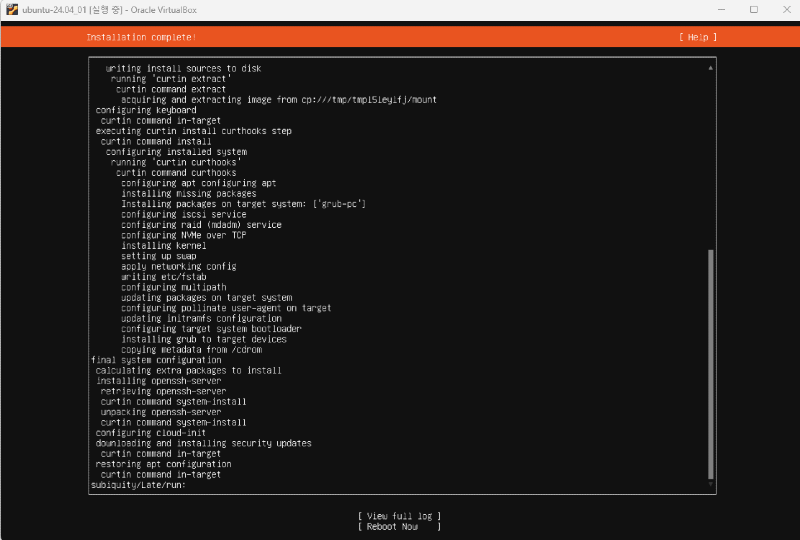Select the View full log button
This screenshot has width=800, height=540.
pyautogui.click(x=399, y=516)
